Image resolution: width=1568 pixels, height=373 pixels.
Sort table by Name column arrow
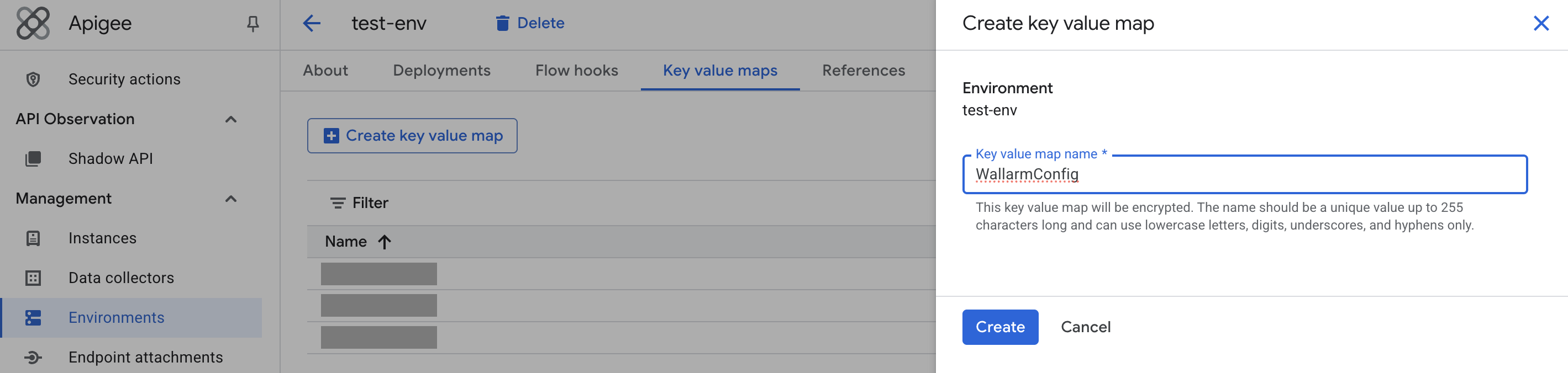click(384, 242)
